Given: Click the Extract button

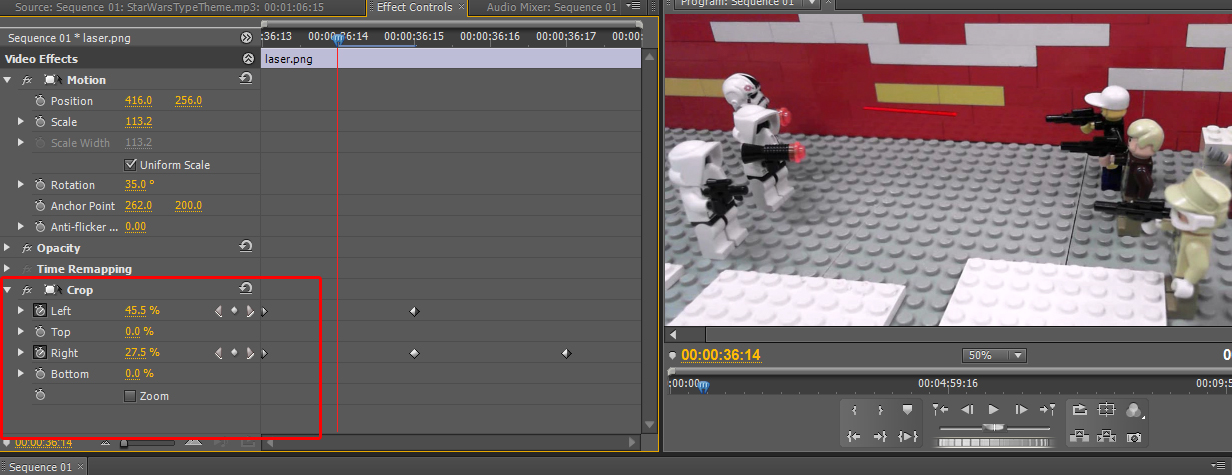Looking at the screenshot, I should click(x=1106, y=436).
